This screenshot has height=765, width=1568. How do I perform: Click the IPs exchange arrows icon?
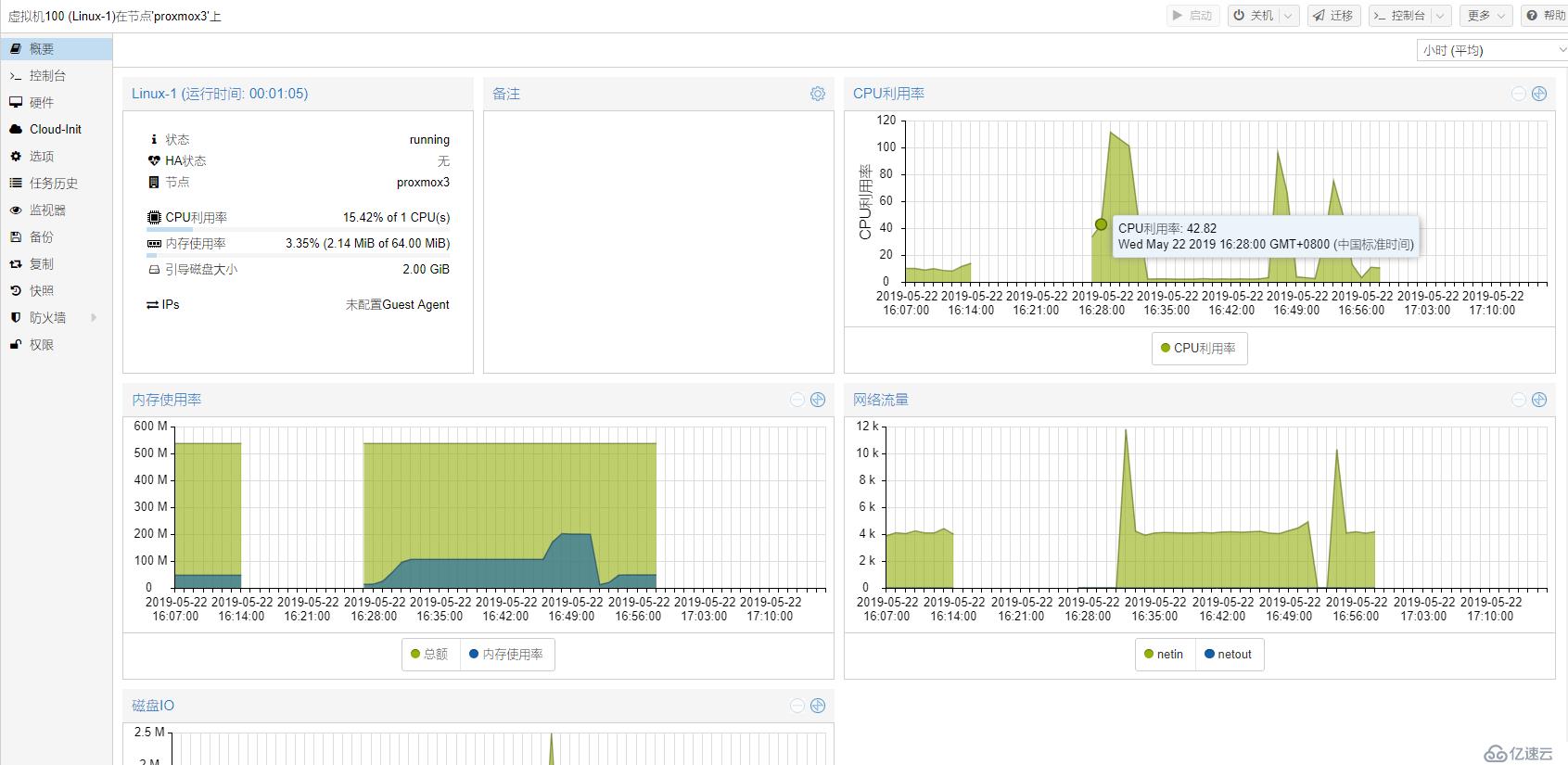pyautogui.click(x=153, y=304)
